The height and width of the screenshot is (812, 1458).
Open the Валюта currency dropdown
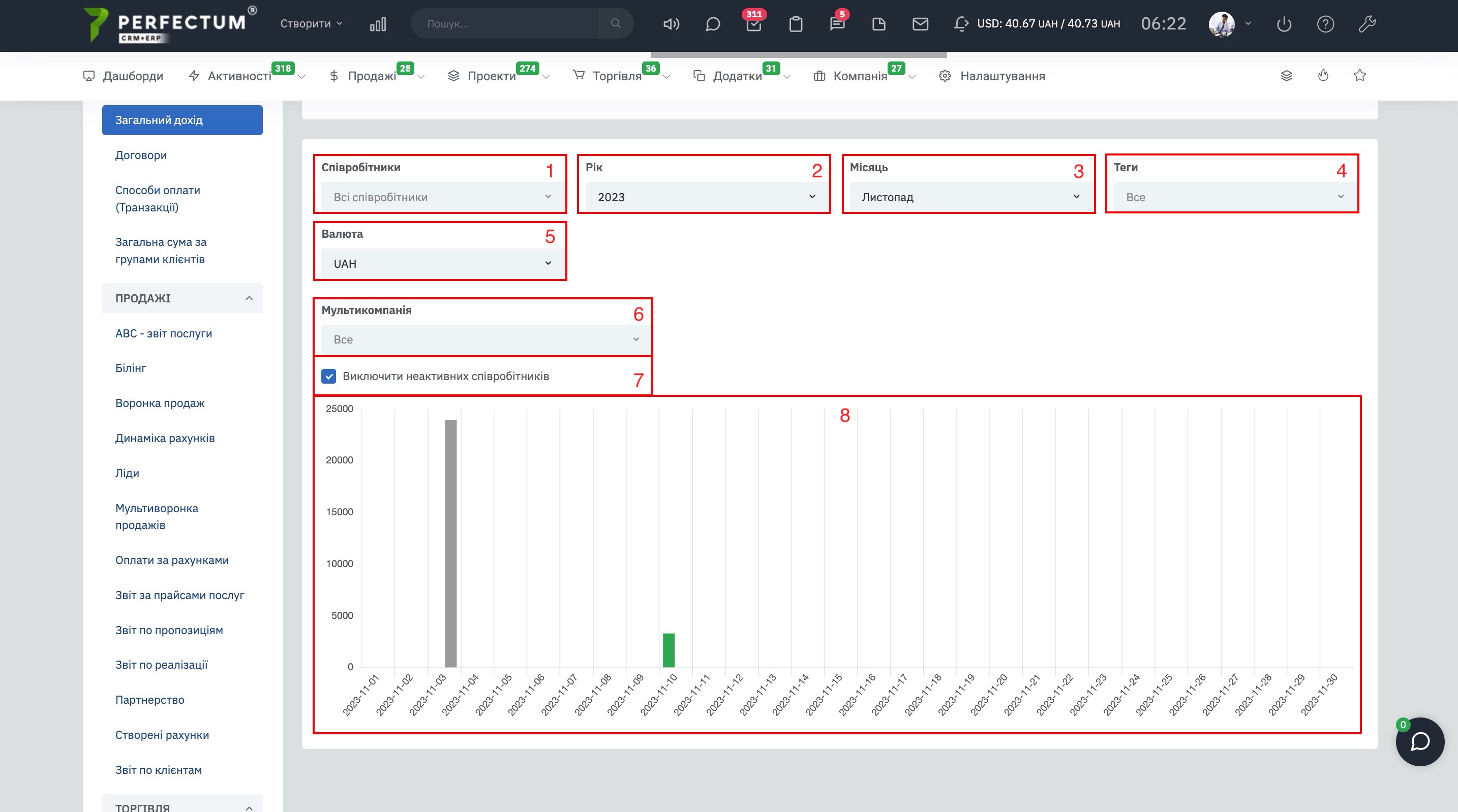click(440, 264)
